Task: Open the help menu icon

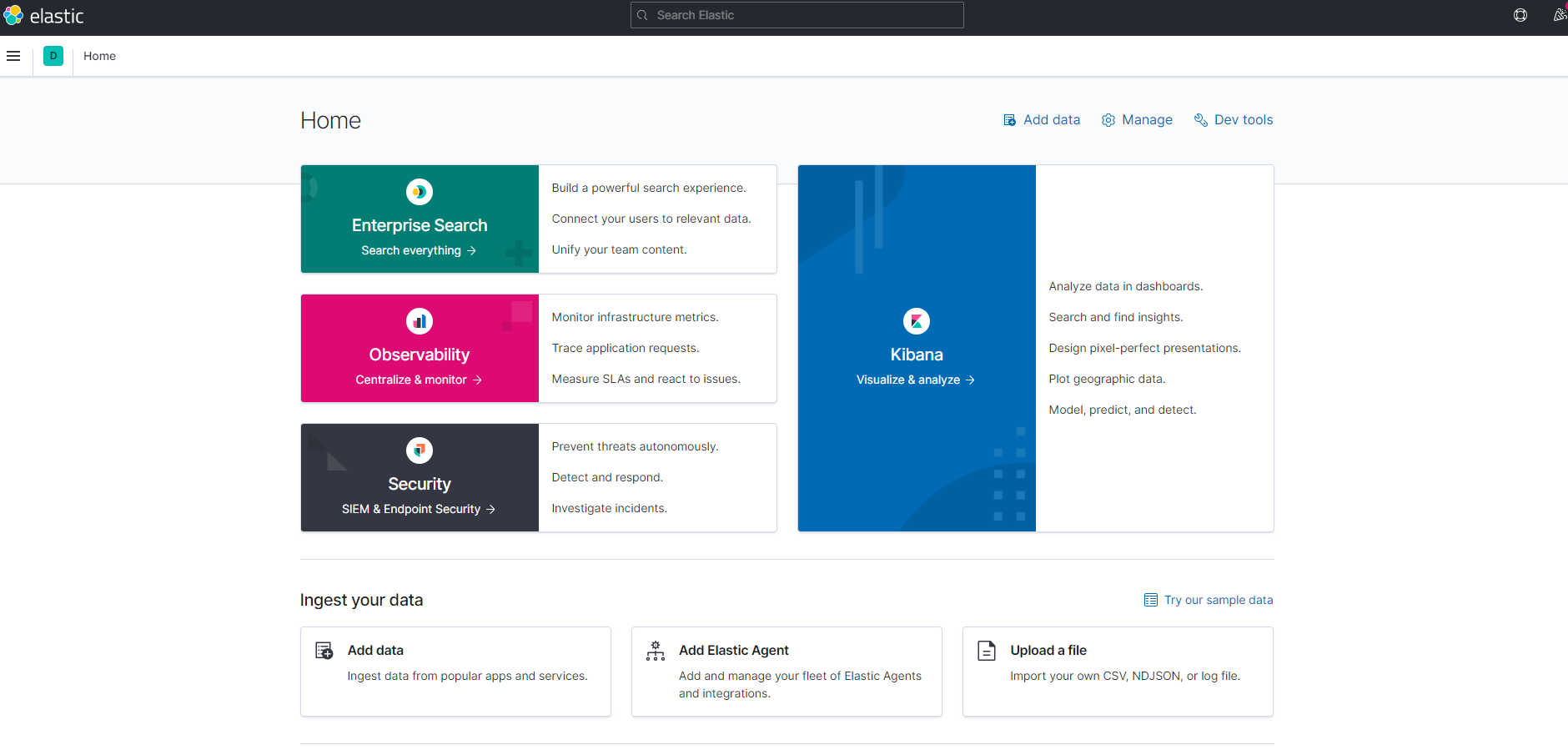Action: [1520, 15]
